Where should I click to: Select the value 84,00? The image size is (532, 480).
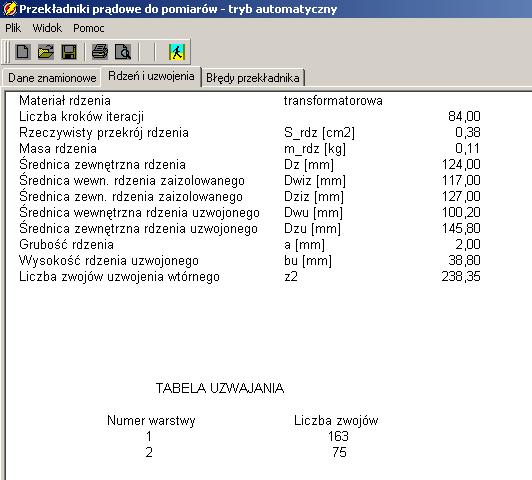tap(464, 117)
